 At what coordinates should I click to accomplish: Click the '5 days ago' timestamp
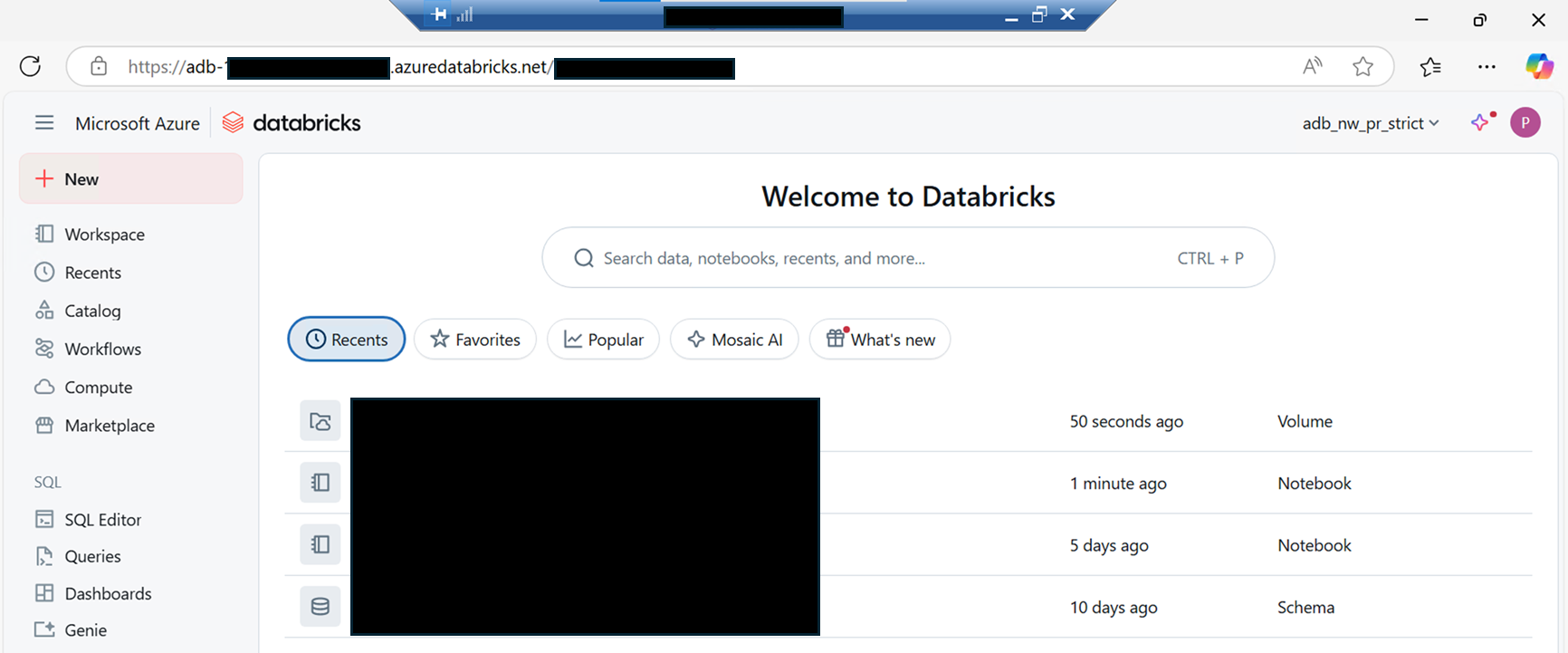click(x=1109, y=545)
